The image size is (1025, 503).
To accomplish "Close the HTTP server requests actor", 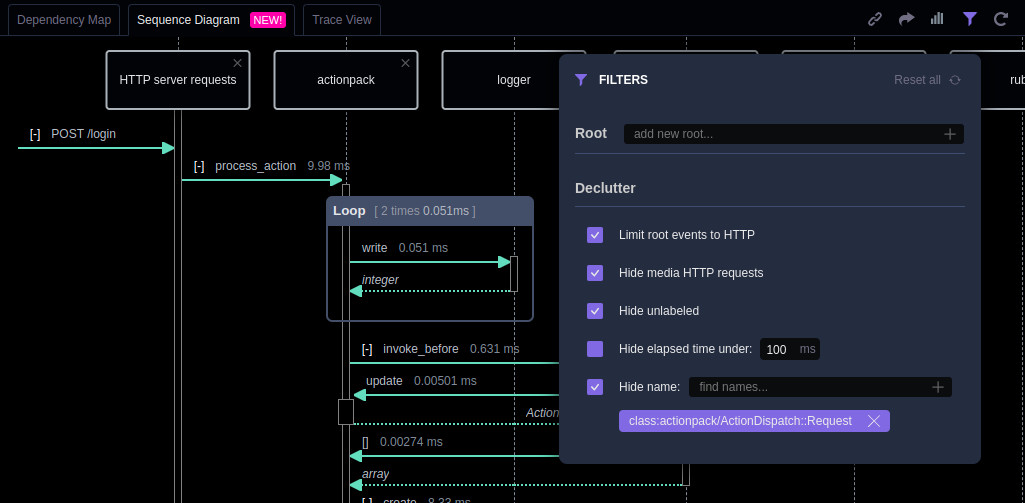I will (237, 63).
